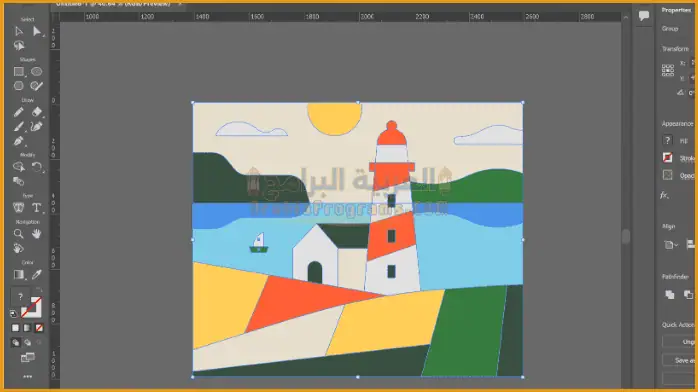Viewport: 698px width, 392px height.
Task: Select the Pencil tool
Action: coord(19,112)
